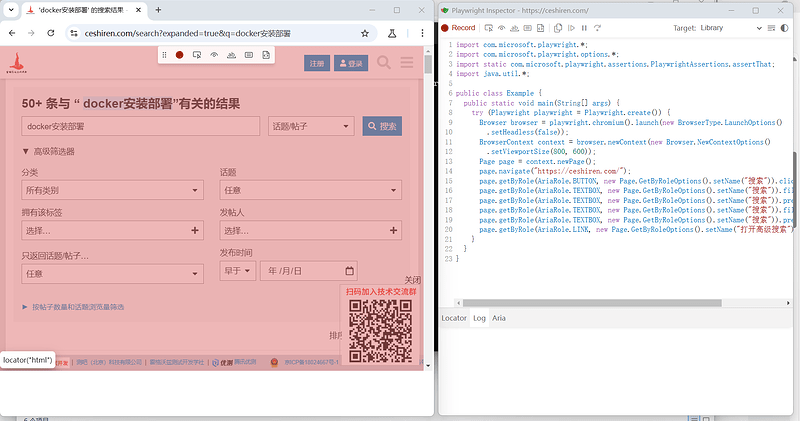Open Chrome three-dot menu

422,33
